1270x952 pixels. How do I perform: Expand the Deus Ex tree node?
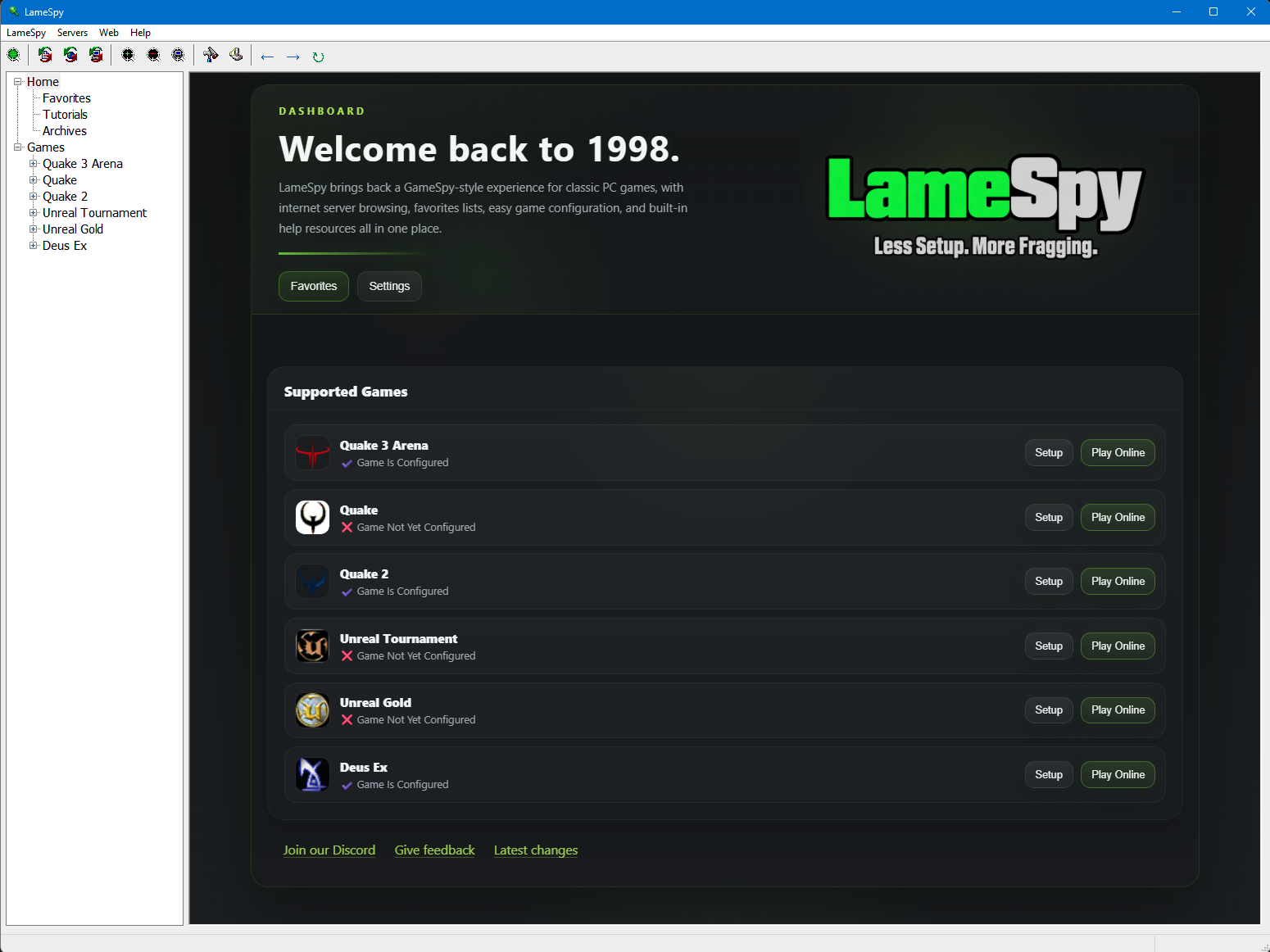pos(34,246)
